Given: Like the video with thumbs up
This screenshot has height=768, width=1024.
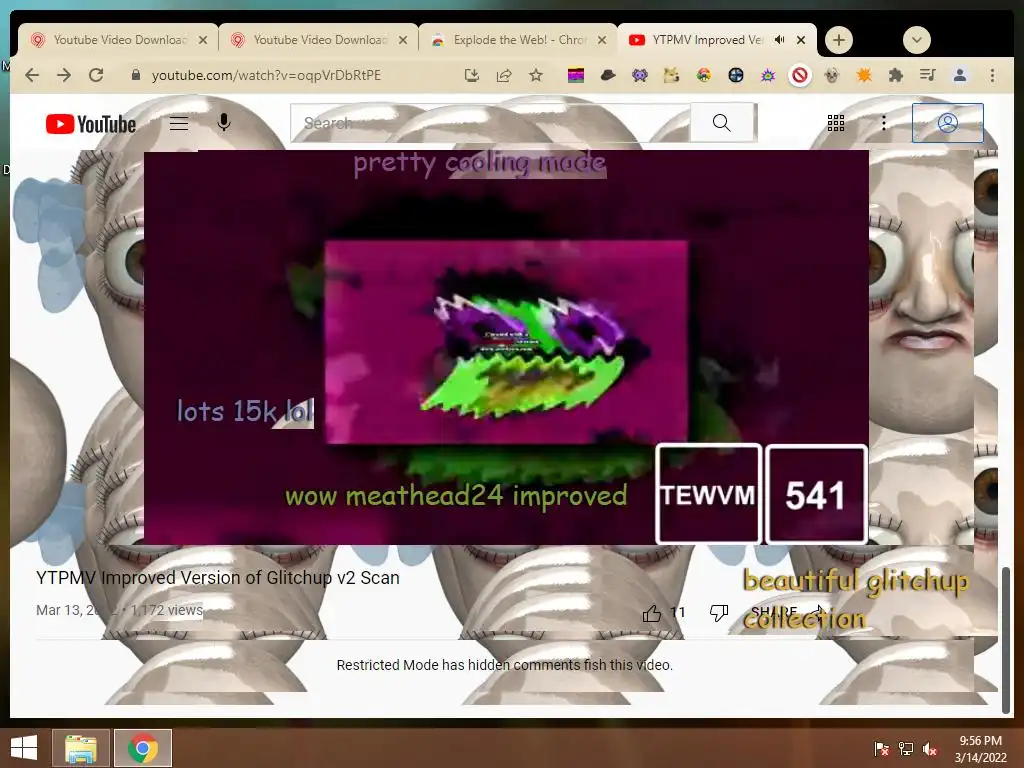Looking at the screenshot, I should [652, 613].
